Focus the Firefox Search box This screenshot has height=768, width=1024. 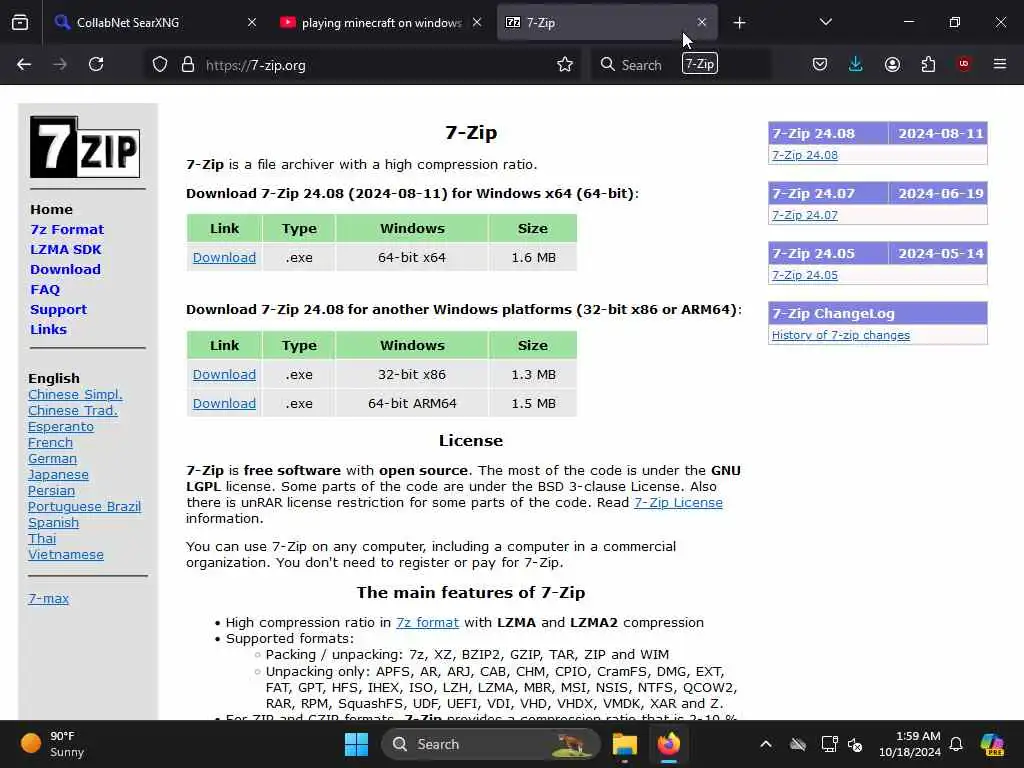pyautogui.click(x=679, y=65)
